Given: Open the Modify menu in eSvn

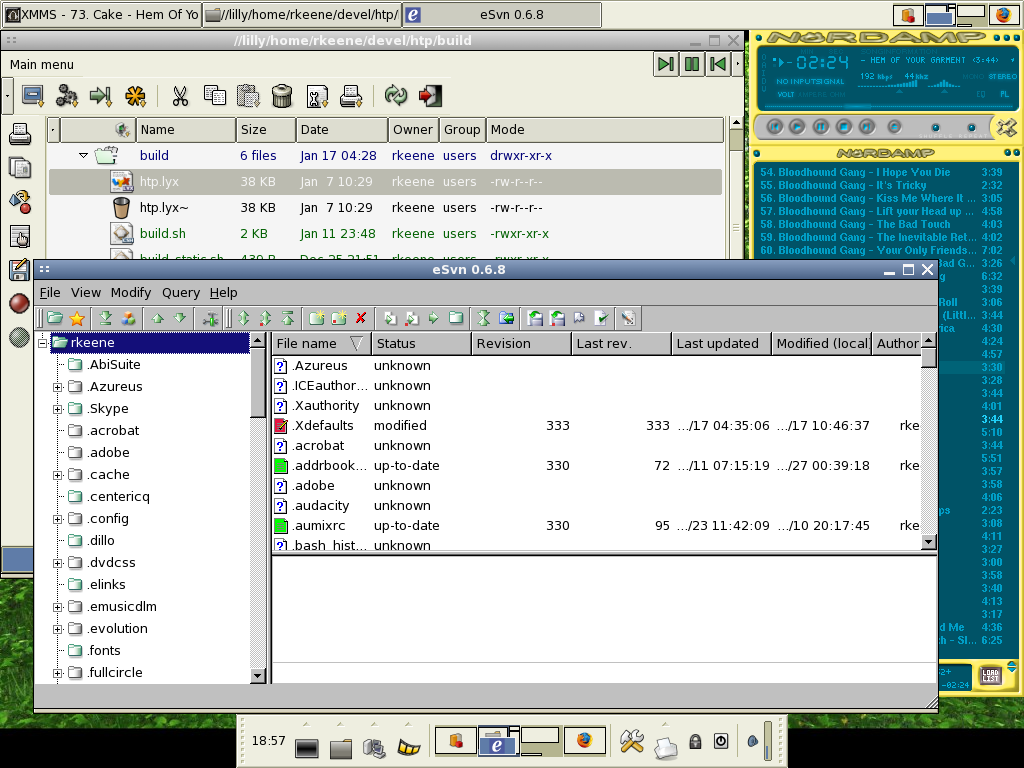Looking at the screenshot, I should (x=131, y=293).
